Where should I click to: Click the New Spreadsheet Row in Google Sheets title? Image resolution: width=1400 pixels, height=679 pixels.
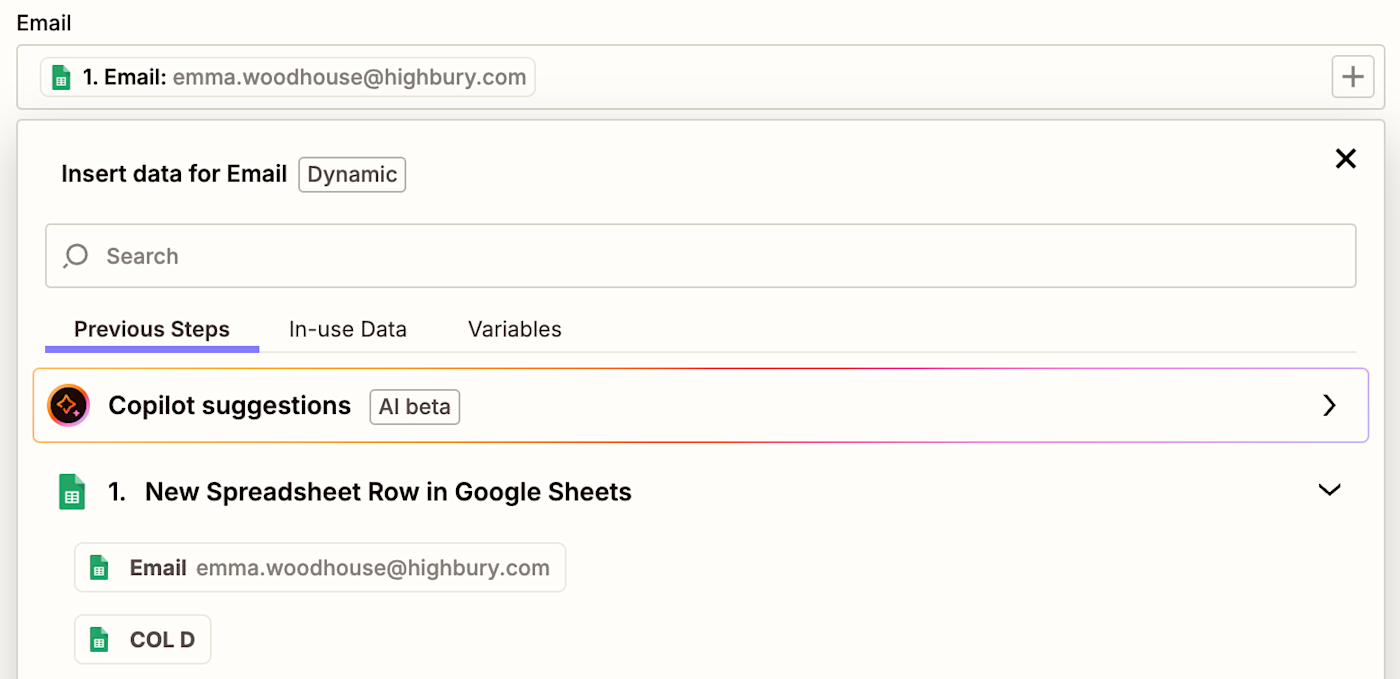point(388,492)
